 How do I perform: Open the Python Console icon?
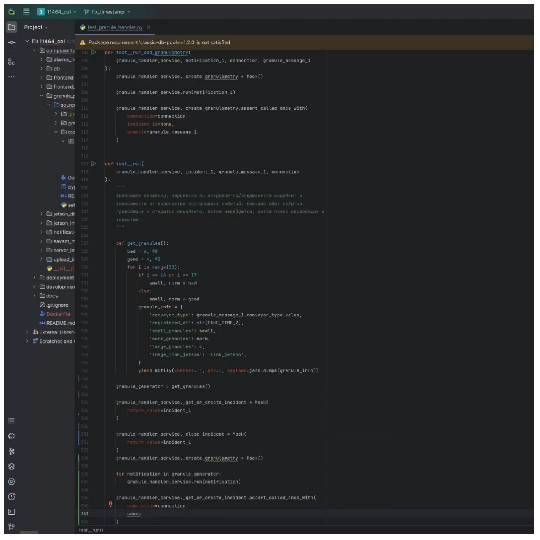pos(11,436)
